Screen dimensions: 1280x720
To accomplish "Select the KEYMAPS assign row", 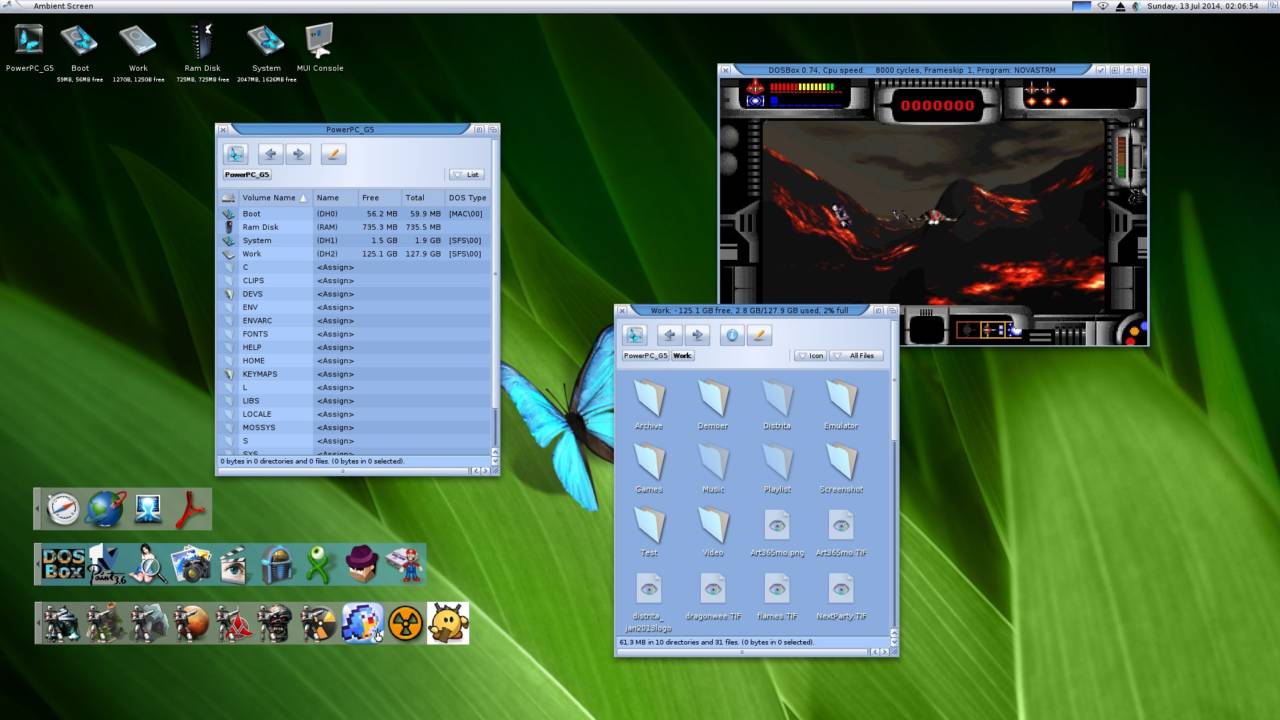I will [x=355, y=374].
